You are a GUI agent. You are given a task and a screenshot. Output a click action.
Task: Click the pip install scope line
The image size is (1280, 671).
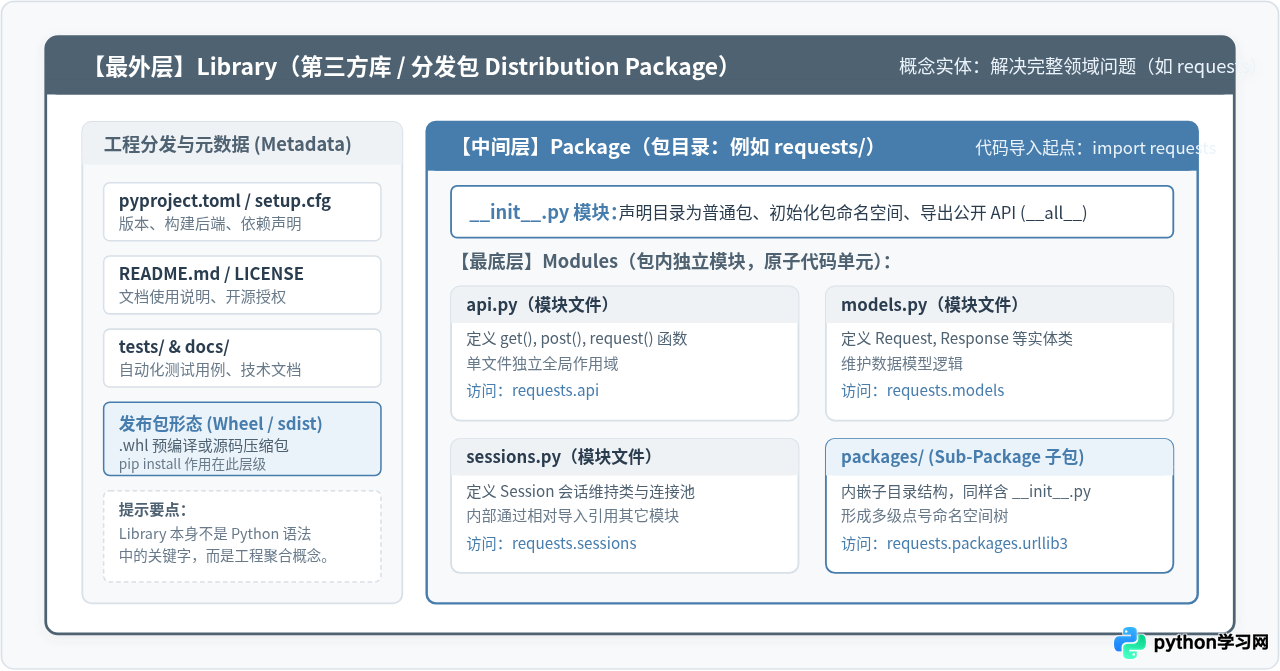[x=193, y=464]
